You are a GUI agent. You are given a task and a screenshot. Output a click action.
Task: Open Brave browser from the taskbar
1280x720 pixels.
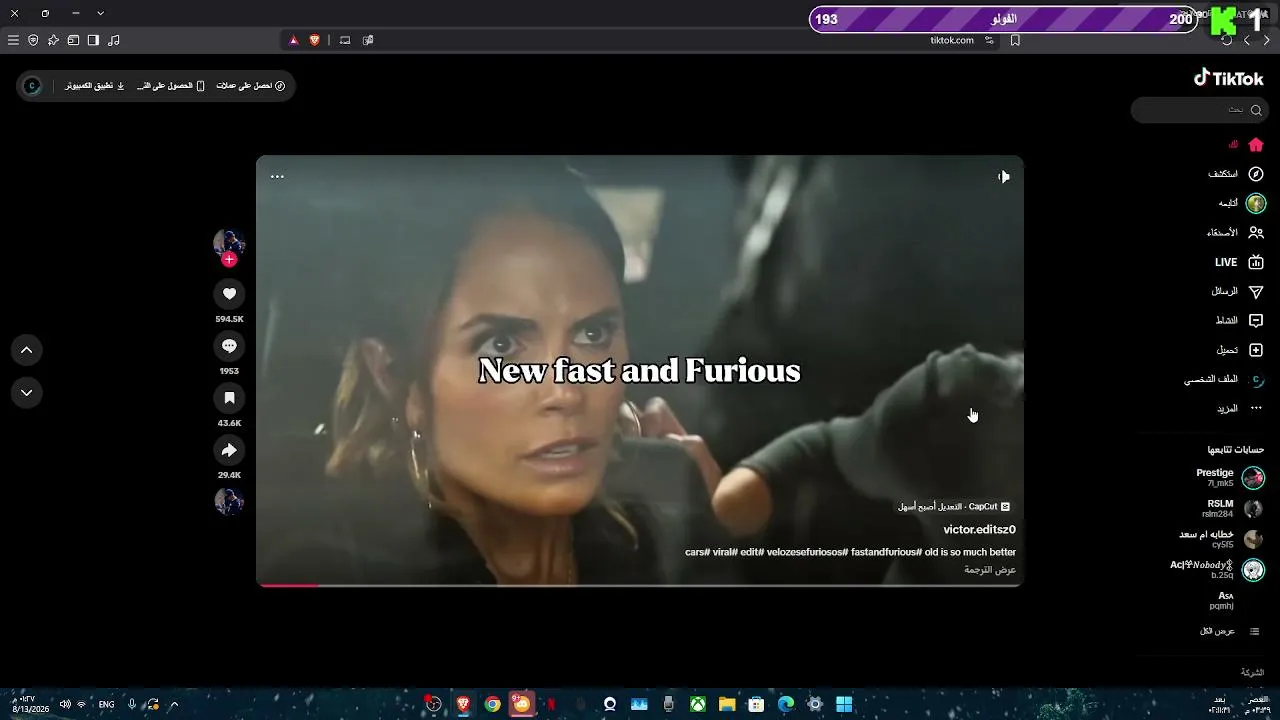463,704
